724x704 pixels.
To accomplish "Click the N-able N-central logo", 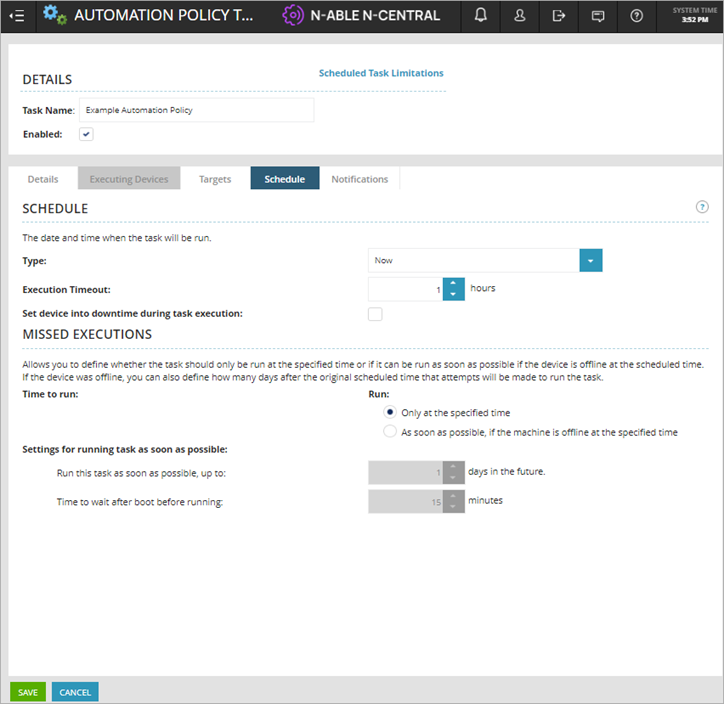I will click(361, 17).
